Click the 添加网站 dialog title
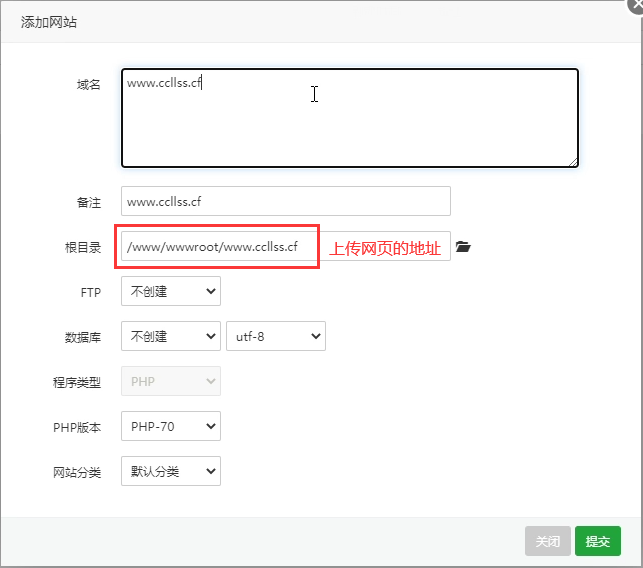Viewport: 643px width, 568px height. [x=49, y=21]
